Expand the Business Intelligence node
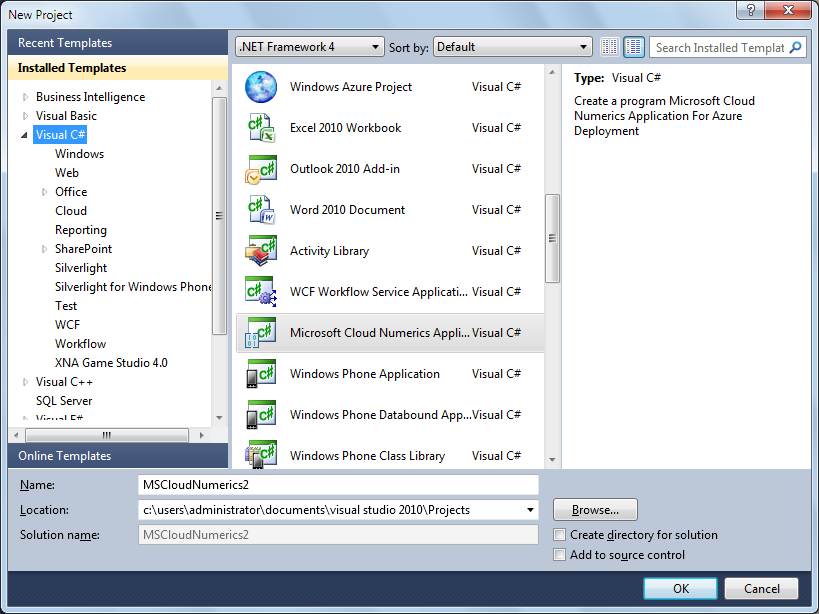The width and height of the screenshot is (819, 614). click(25, 97)
